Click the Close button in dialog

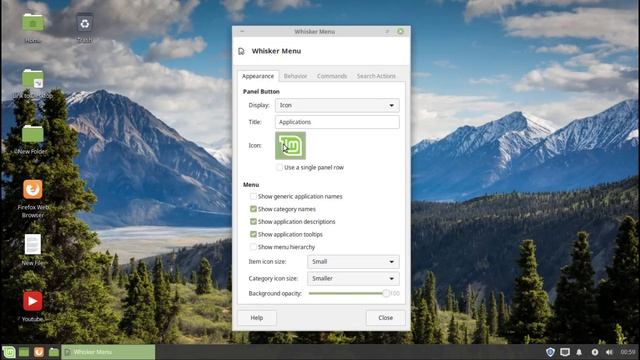click(385, 318)
